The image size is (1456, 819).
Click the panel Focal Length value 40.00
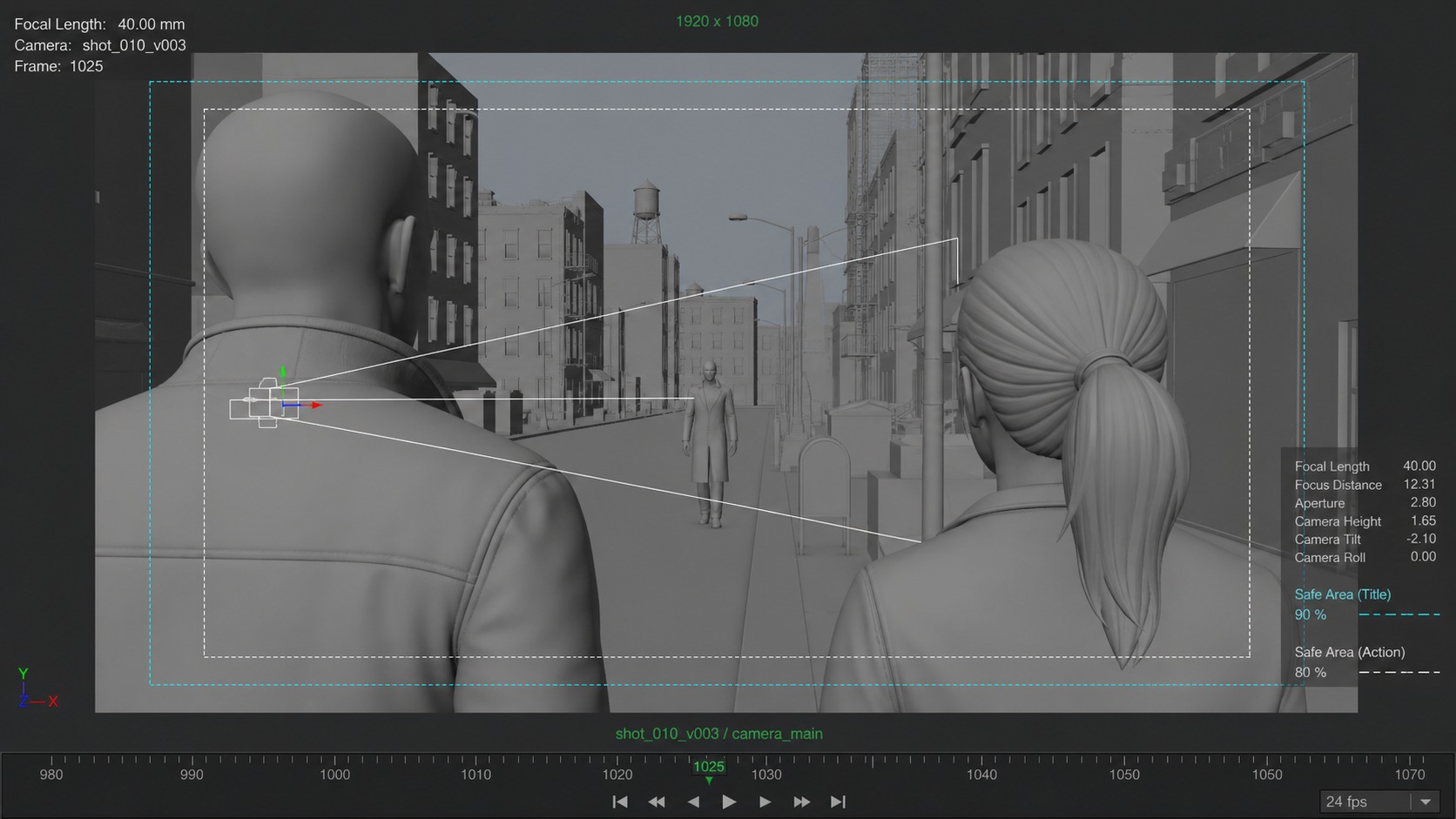(1419, 466)
